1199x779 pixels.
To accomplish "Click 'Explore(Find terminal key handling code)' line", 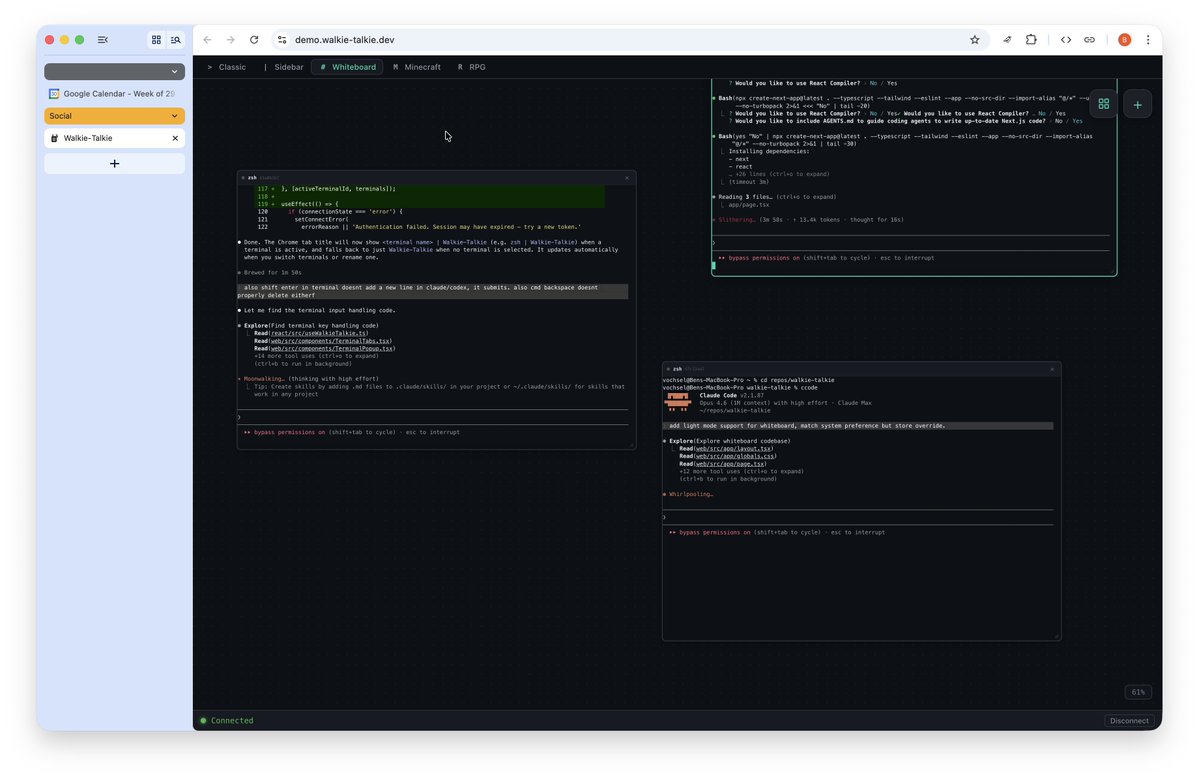I will 311,326.
